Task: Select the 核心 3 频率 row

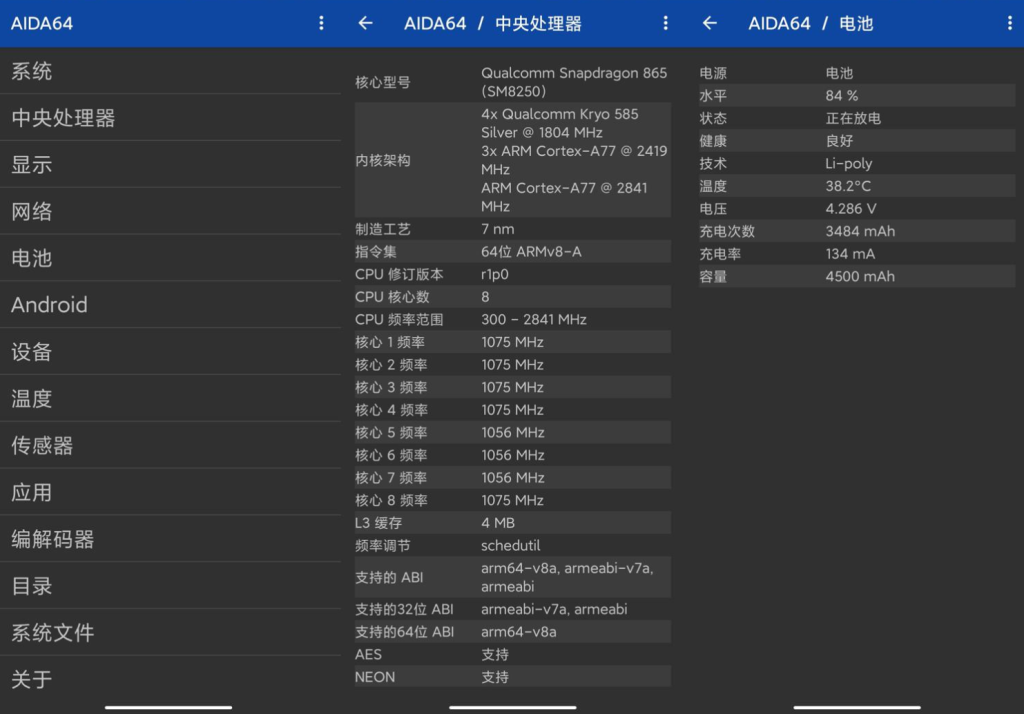Action: tap(513, 387)
